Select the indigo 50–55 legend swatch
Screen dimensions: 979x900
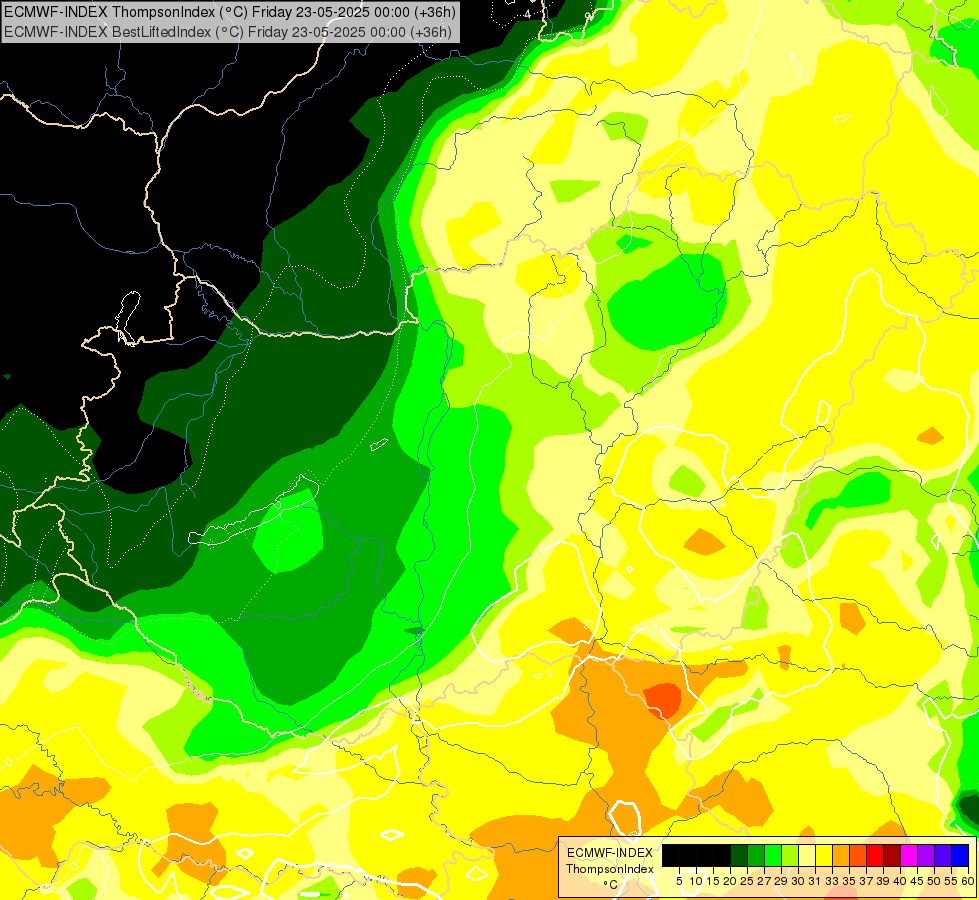coord(943,855)
